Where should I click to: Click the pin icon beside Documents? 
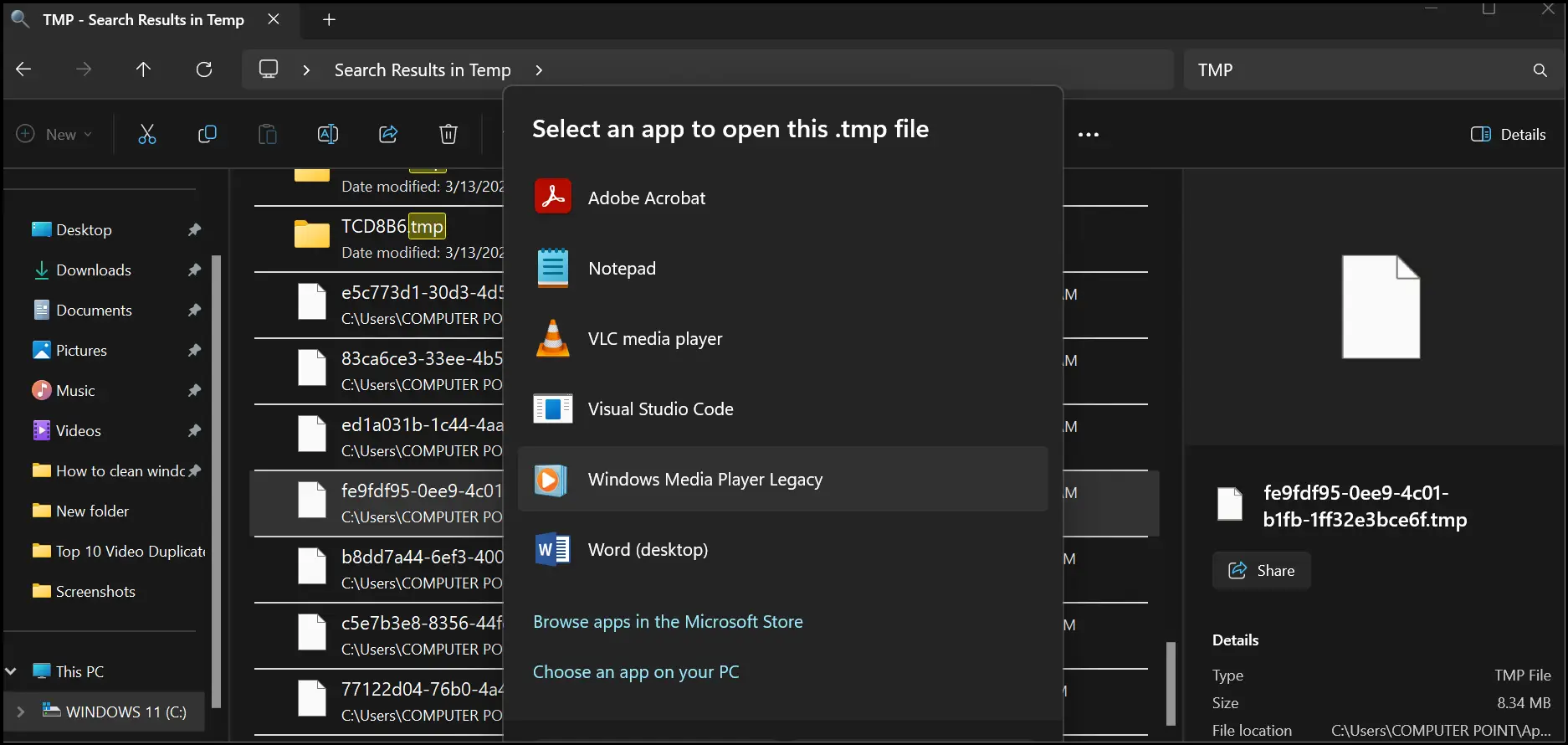click(x=194, y=310)
